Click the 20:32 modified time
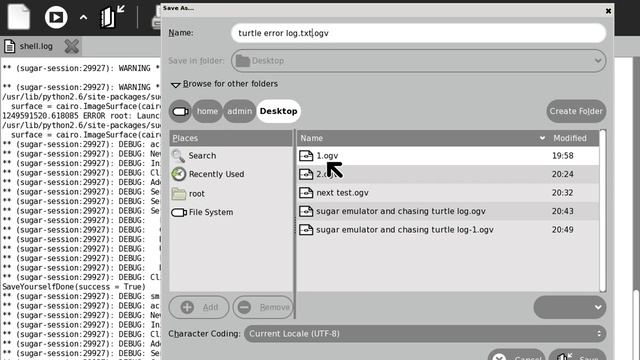The width and height of the screenshot is (640, 360). (x=562, y=193)
